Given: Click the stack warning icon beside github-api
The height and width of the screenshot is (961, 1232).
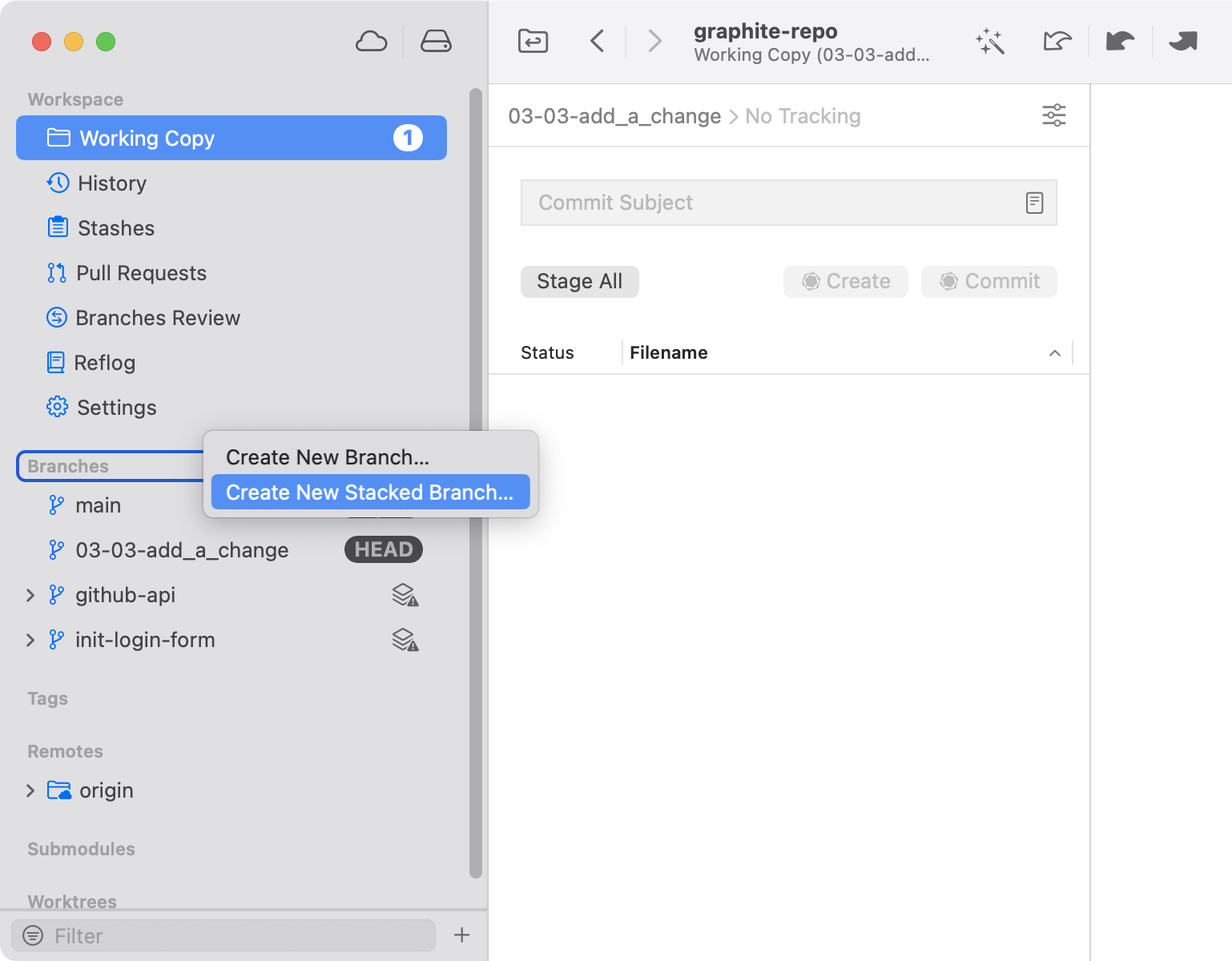Looking at the screenshot, I should 405,595.
